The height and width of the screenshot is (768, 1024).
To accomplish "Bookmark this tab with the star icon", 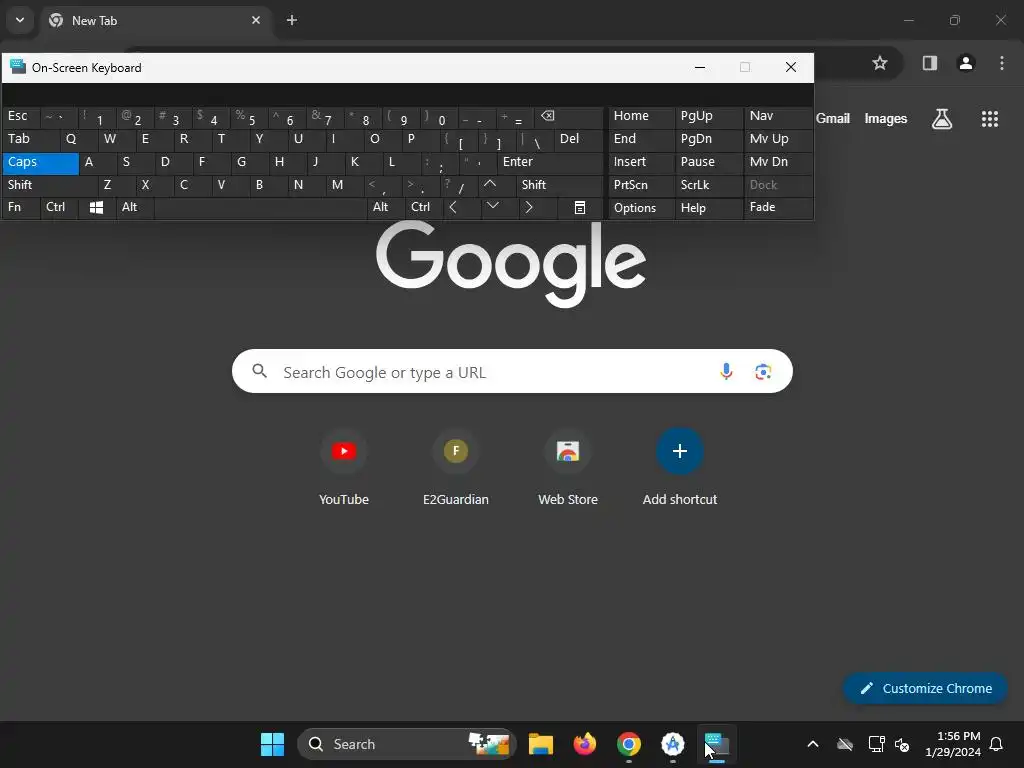I will 880,63.
